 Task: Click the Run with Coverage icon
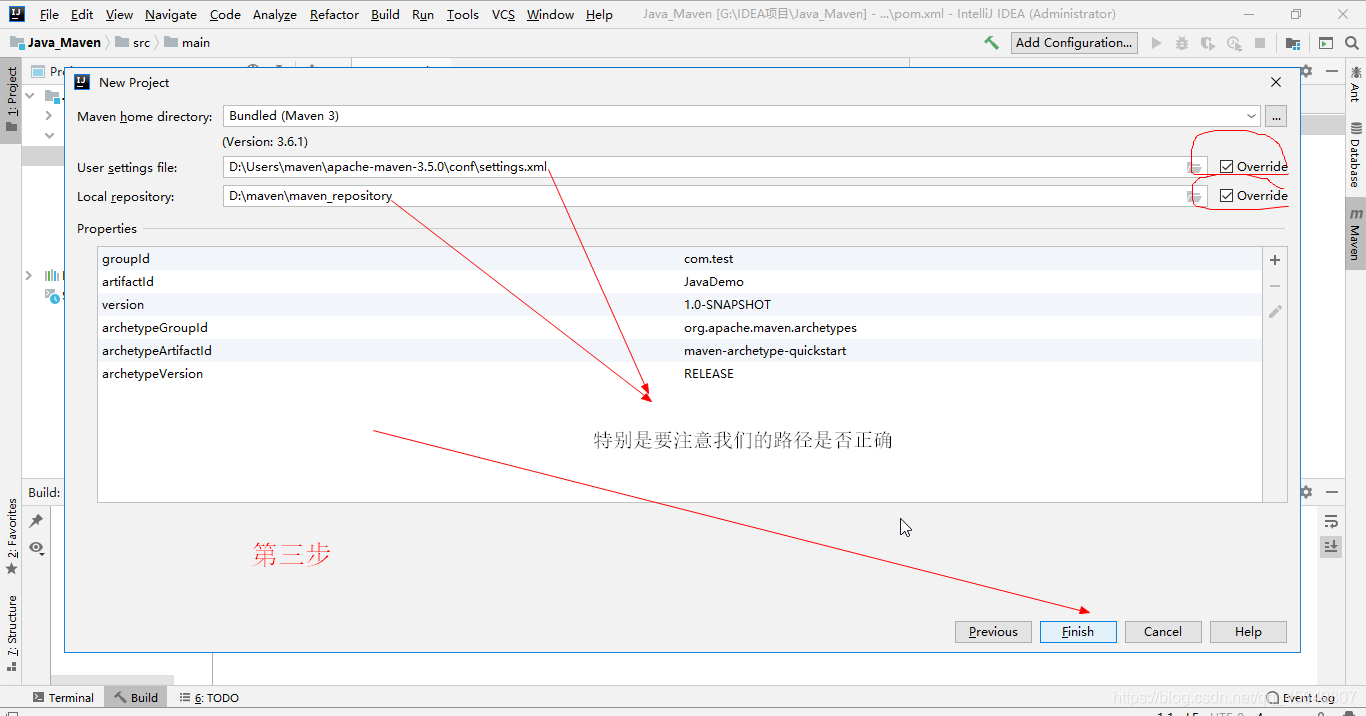pyautogui.click(x=1208, y=43)
